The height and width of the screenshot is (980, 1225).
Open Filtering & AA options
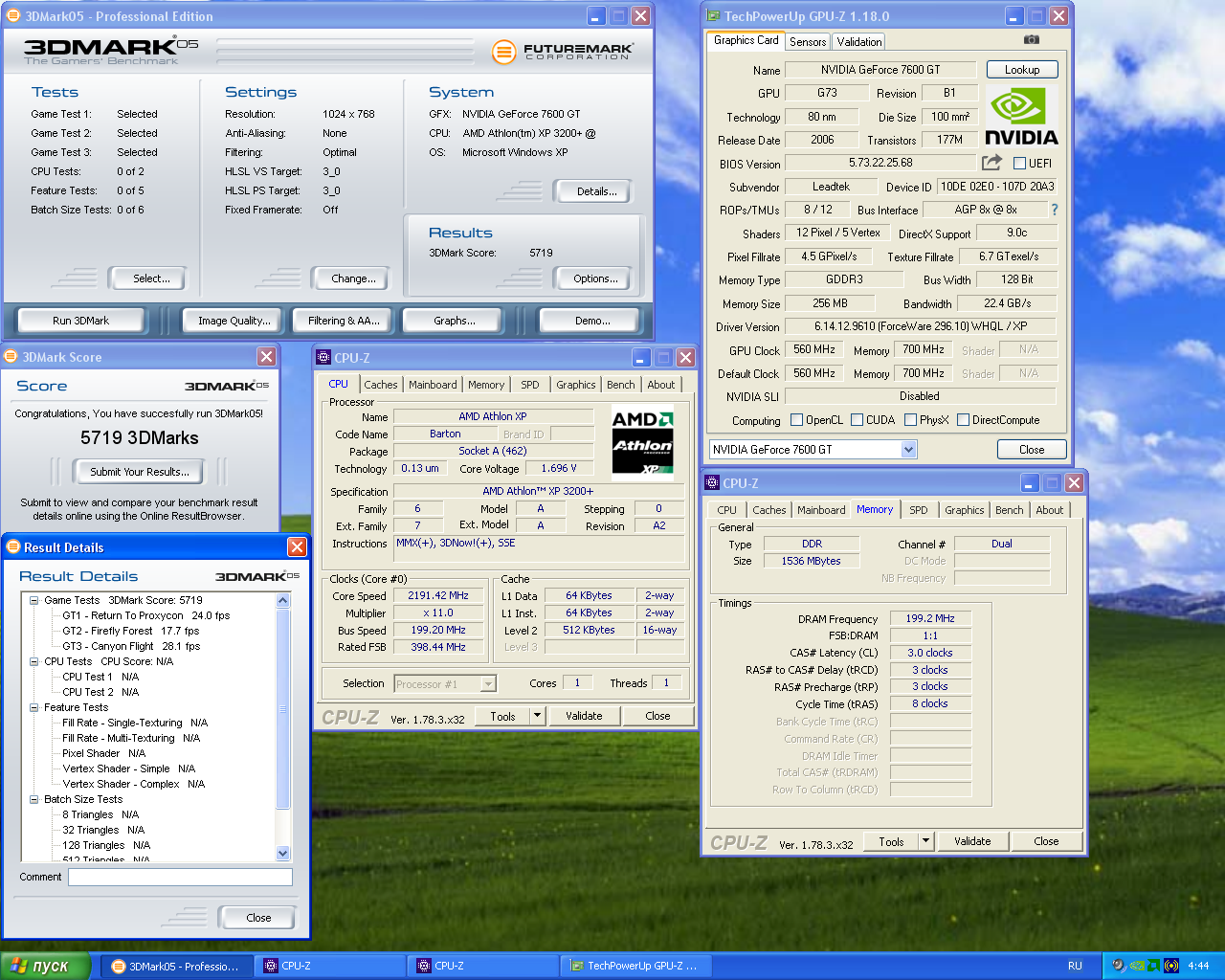tap(344, 321)
